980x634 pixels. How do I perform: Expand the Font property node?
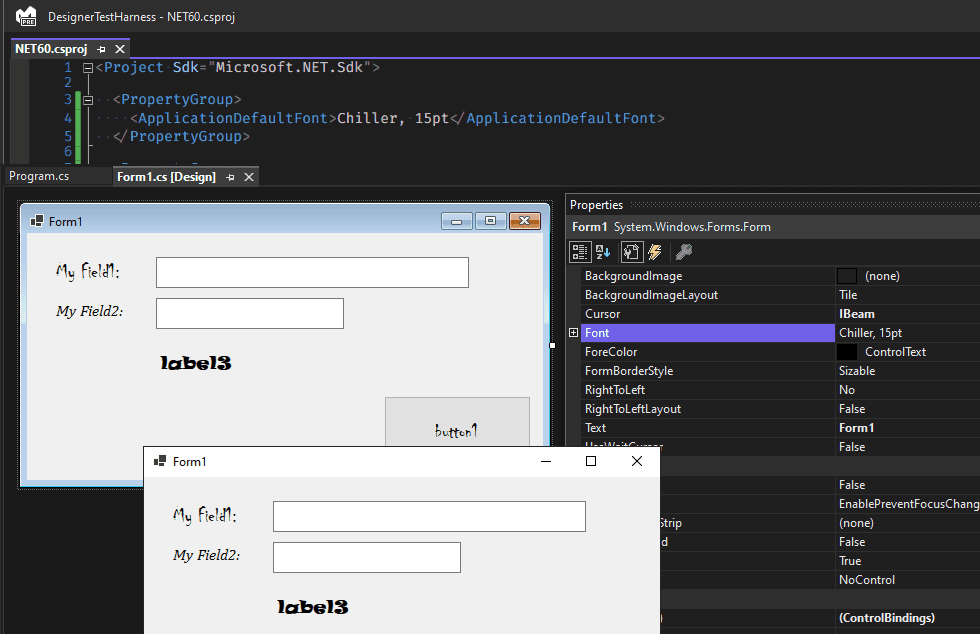click(x=573, y=333)
